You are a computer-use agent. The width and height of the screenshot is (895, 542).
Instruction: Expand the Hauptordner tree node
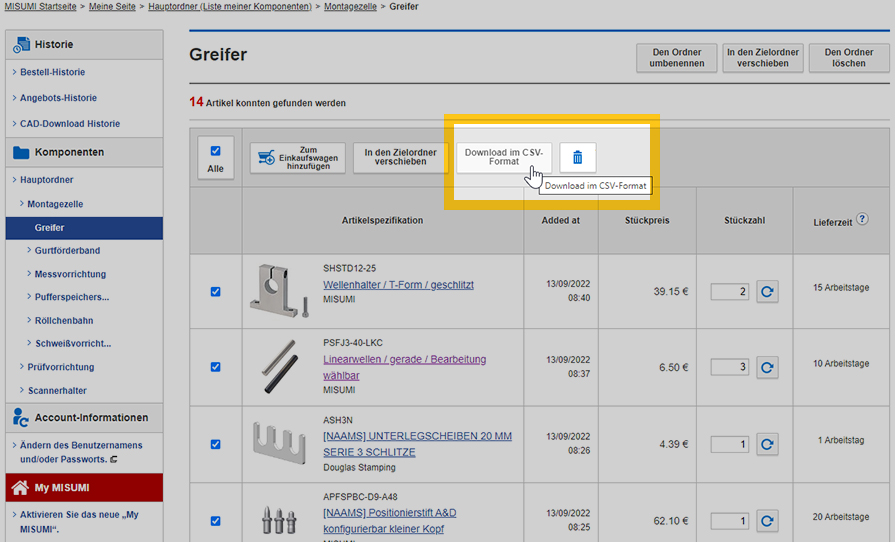click(14, 180)
